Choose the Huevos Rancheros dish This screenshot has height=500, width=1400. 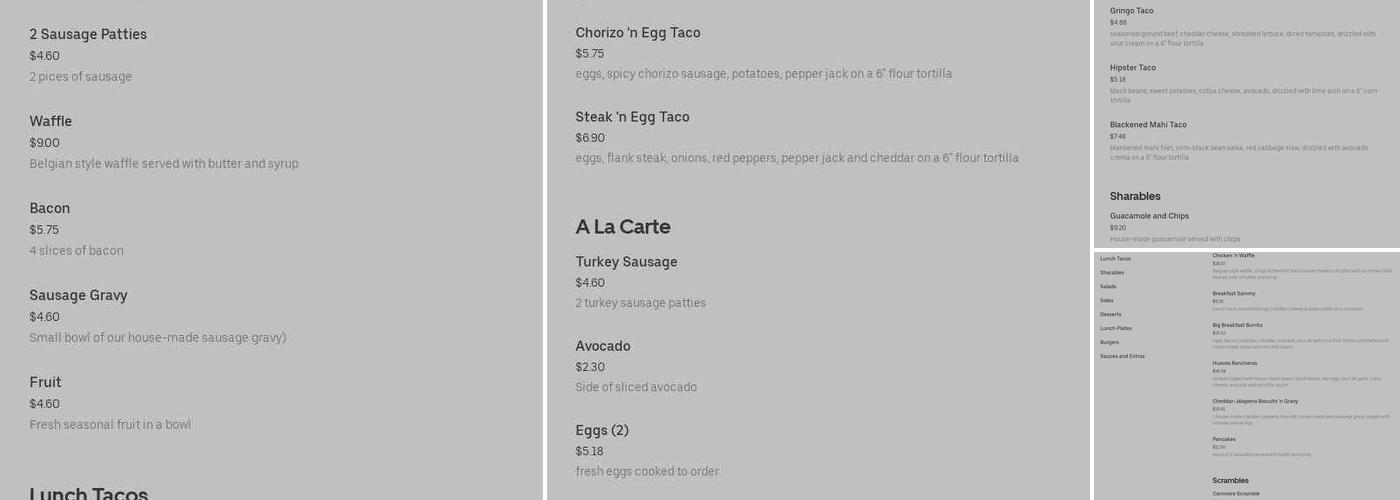(1235, 363)
